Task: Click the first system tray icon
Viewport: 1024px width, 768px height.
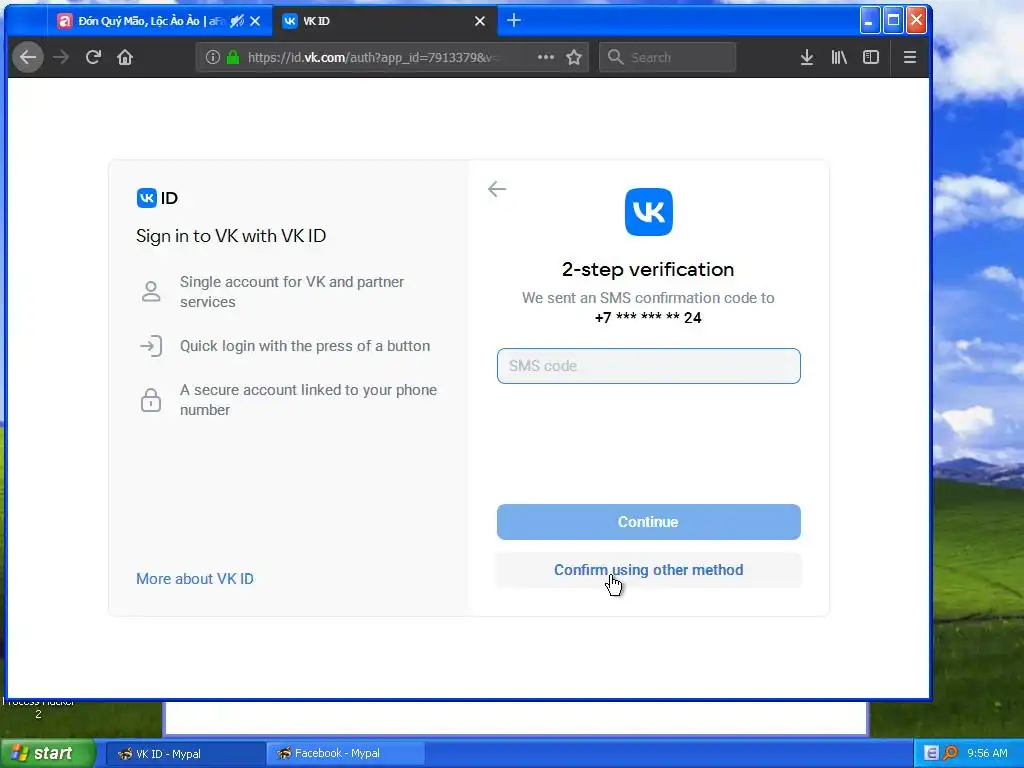Action: 931,754
